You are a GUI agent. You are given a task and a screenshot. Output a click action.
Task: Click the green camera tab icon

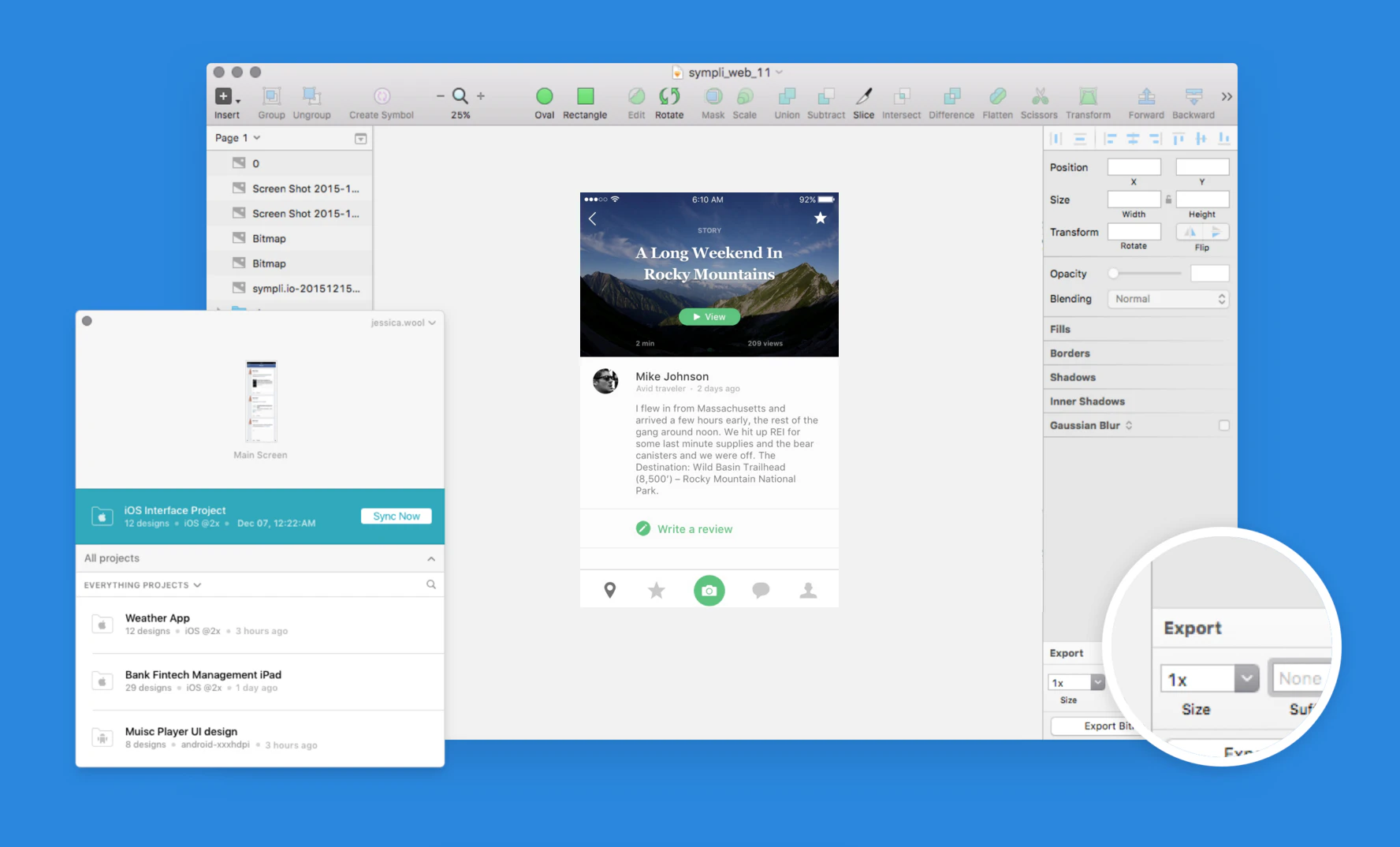[709, 591]
